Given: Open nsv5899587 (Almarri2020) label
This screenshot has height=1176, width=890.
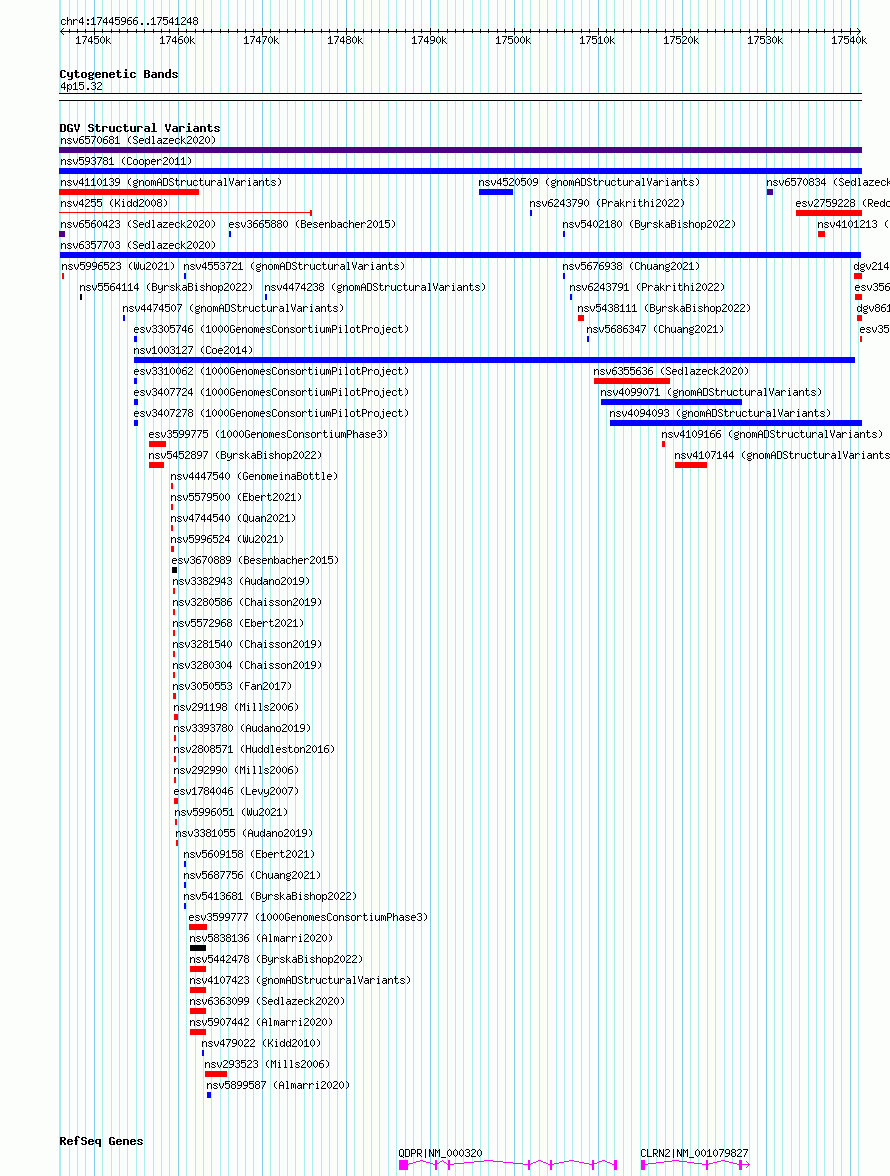Looking at the screenshot, I should (x=278, y=1085).
